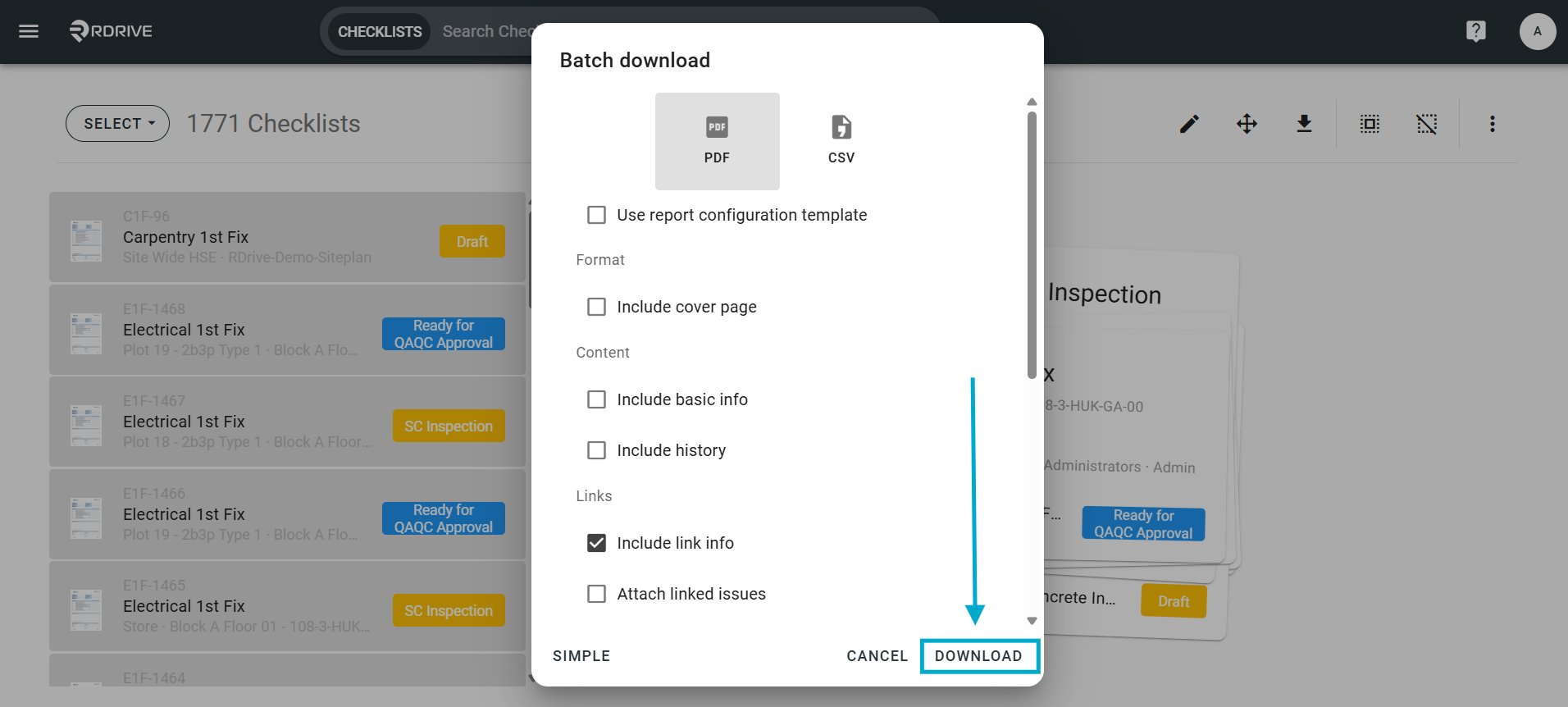Click the pencil edit icon
This screenshot has width=1568, height=707.
(x=1189, y=124)
